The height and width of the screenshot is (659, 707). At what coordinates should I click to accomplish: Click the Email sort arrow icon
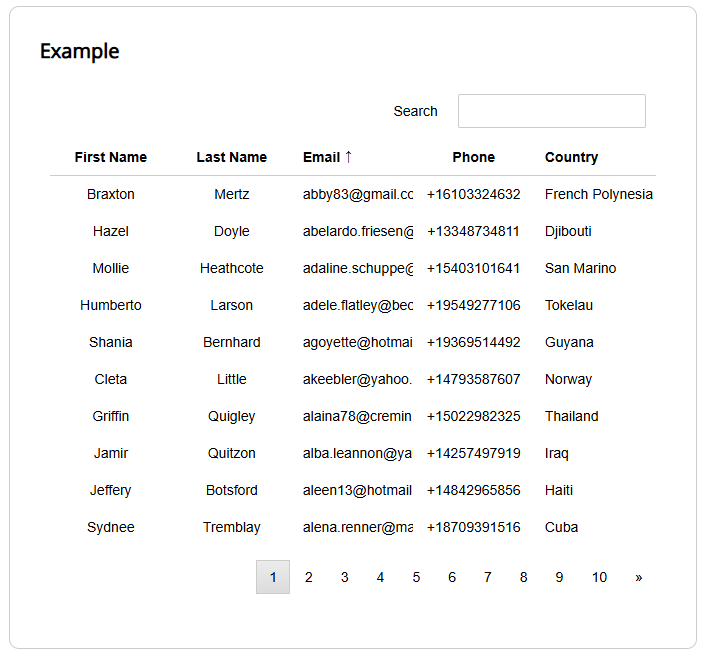[348, 157]
